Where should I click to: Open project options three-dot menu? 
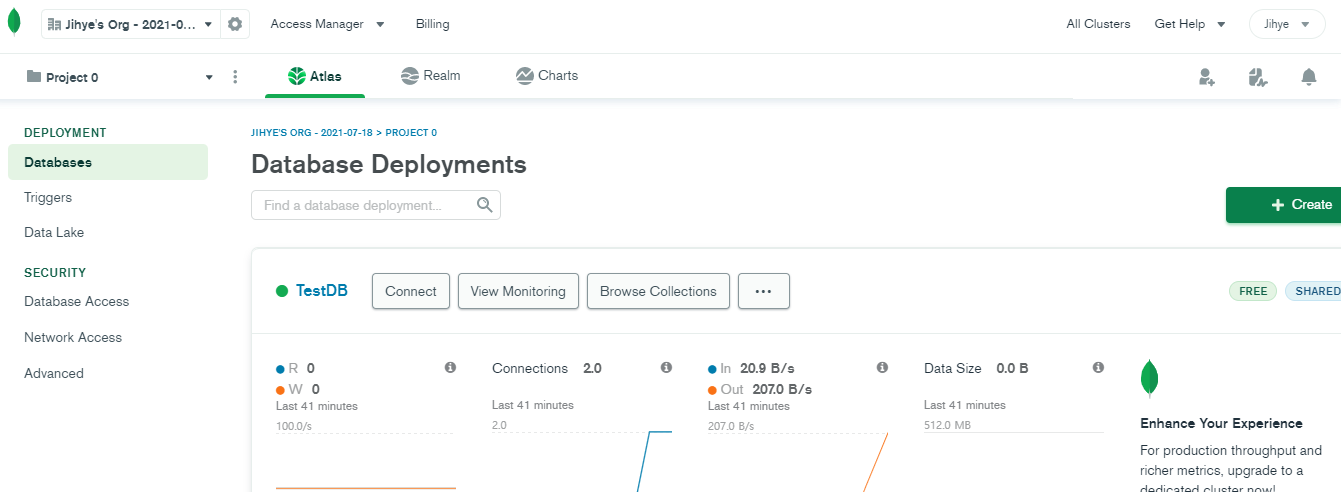pos(235,77)
